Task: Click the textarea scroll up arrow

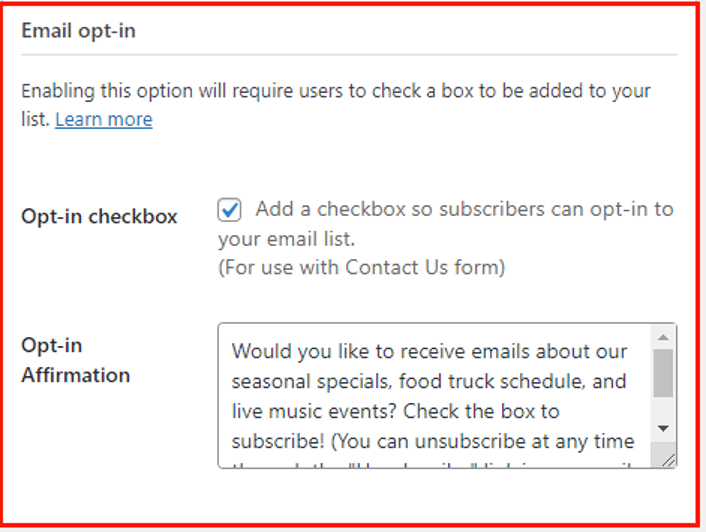Action: [x=662, y=336]
